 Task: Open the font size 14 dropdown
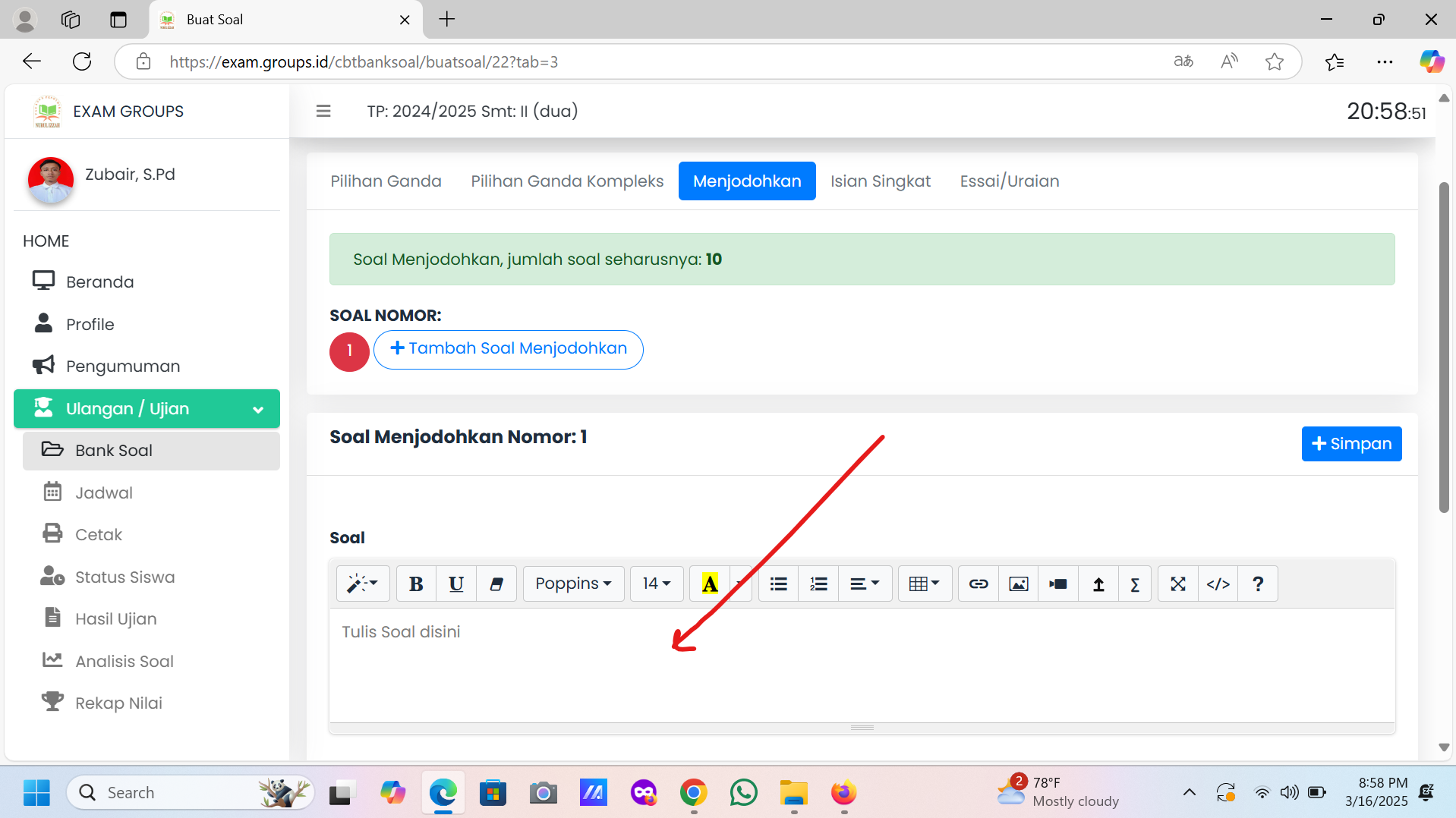[x=657, y=584]
